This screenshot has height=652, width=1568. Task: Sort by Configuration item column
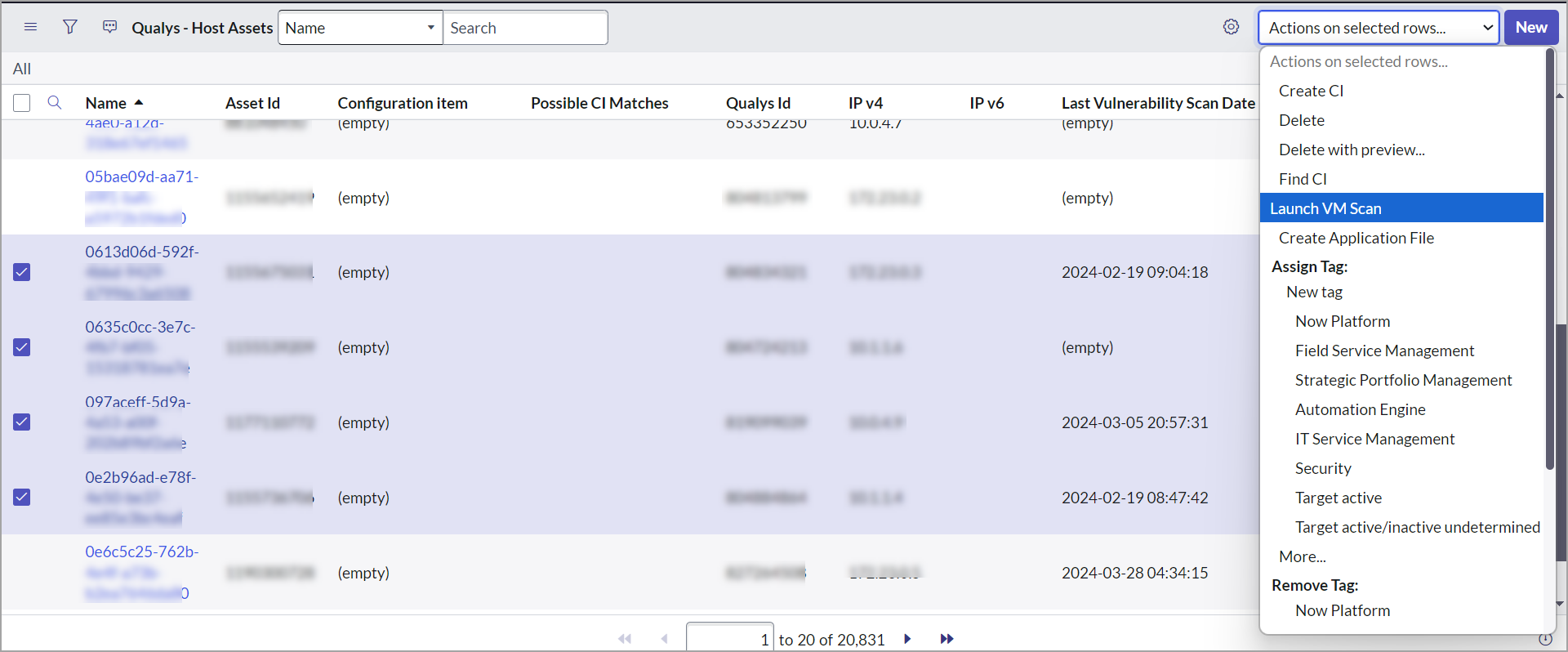tap(403, 103)
